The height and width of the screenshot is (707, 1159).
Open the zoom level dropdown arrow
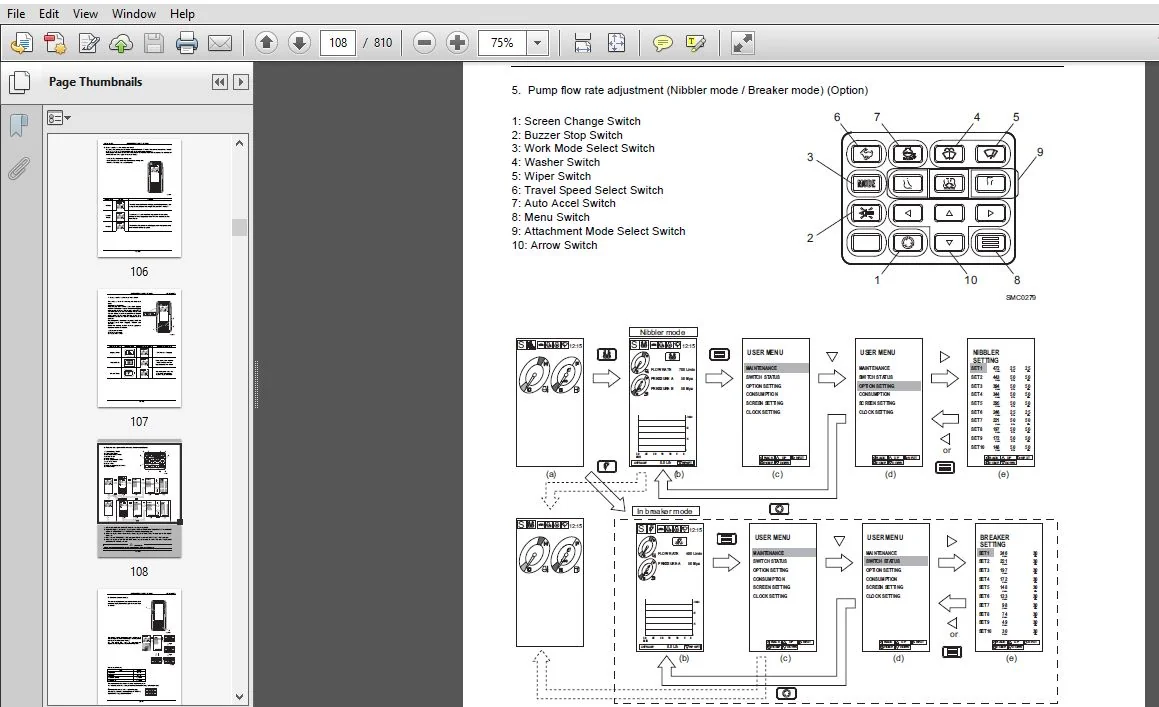coord(537,43)
